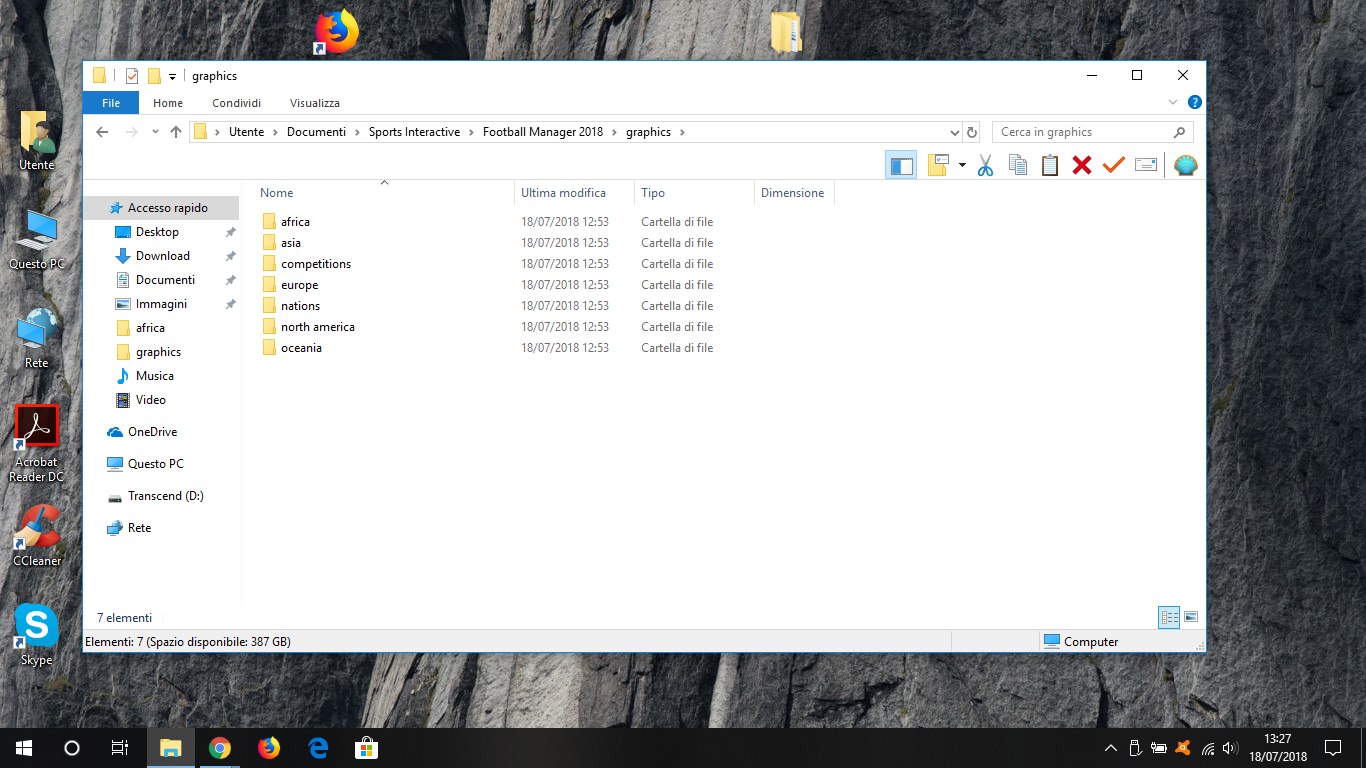The image size is (1366, 768).
Task: Click the New Folder quick access icon
Action: tap(154, 76)
